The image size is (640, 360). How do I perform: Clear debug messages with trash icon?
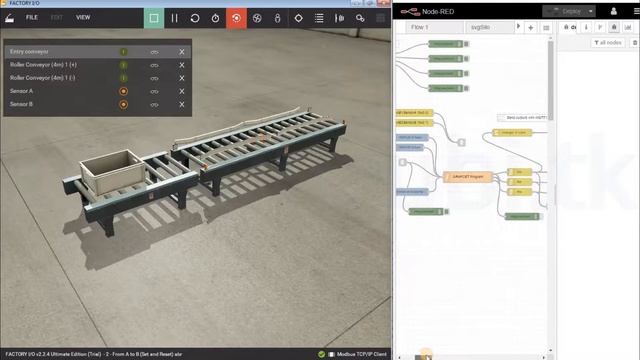[x=635, y=42]
